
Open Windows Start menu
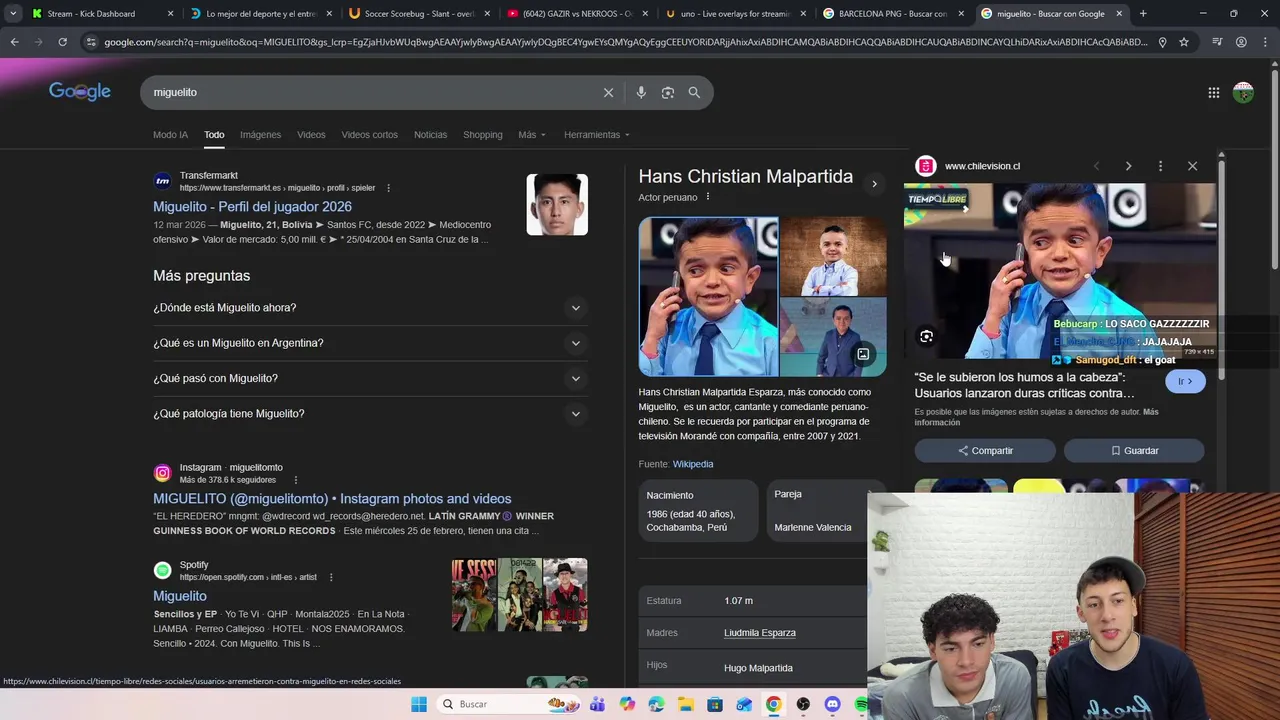click(x=419, y=704)
